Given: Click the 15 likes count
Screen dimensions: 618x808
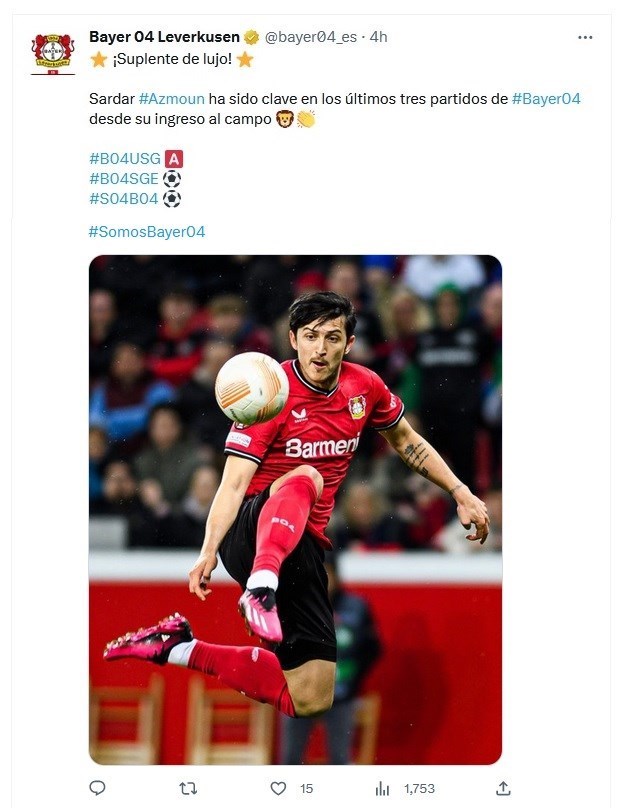Looking at the screenshot, I should (x=307, y=788).
